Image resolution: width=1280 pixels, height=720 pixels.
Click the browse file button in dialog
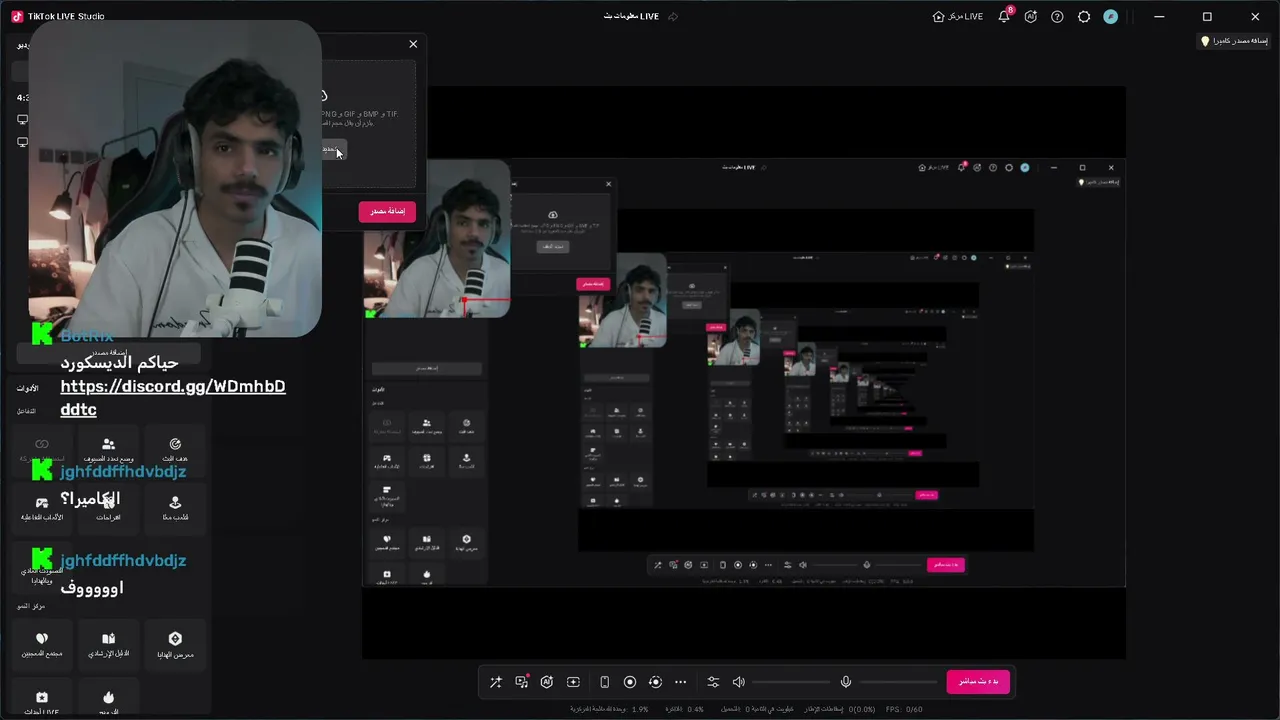point(333,150)
